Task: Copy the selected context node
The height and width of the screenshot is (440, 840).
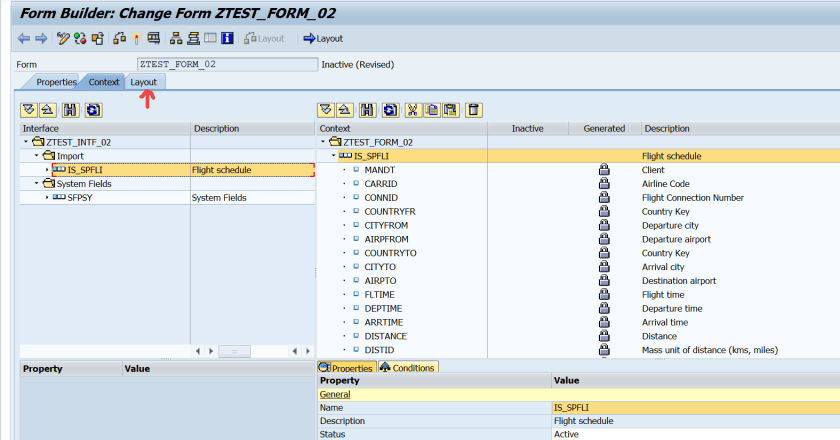Action: point(432,110)
